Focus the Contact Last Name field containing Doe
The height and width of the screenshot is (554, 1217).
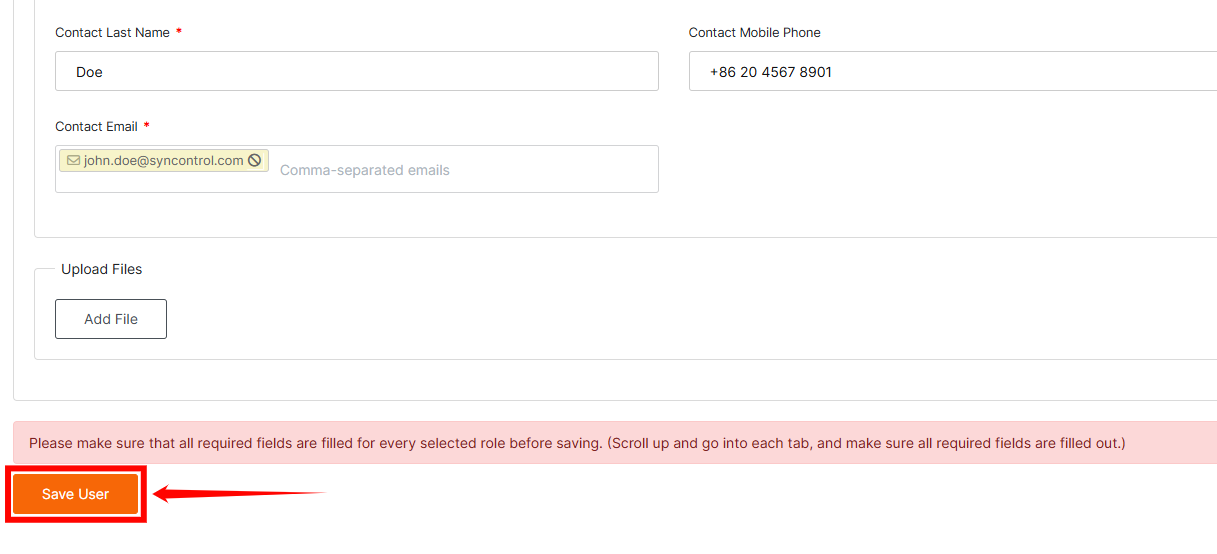click(x=356, y=72)
